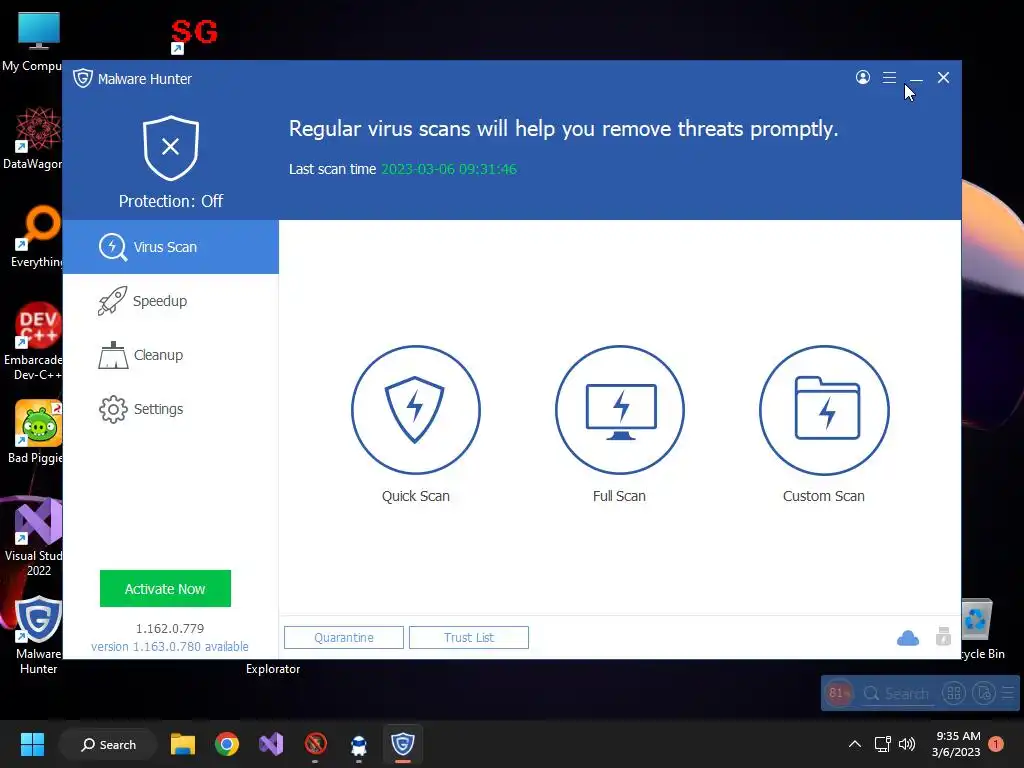The width and height of the screenshot is (1024, 768).
Task: Open the notification badge in the taskbar
Action: (x=996, y=744)
